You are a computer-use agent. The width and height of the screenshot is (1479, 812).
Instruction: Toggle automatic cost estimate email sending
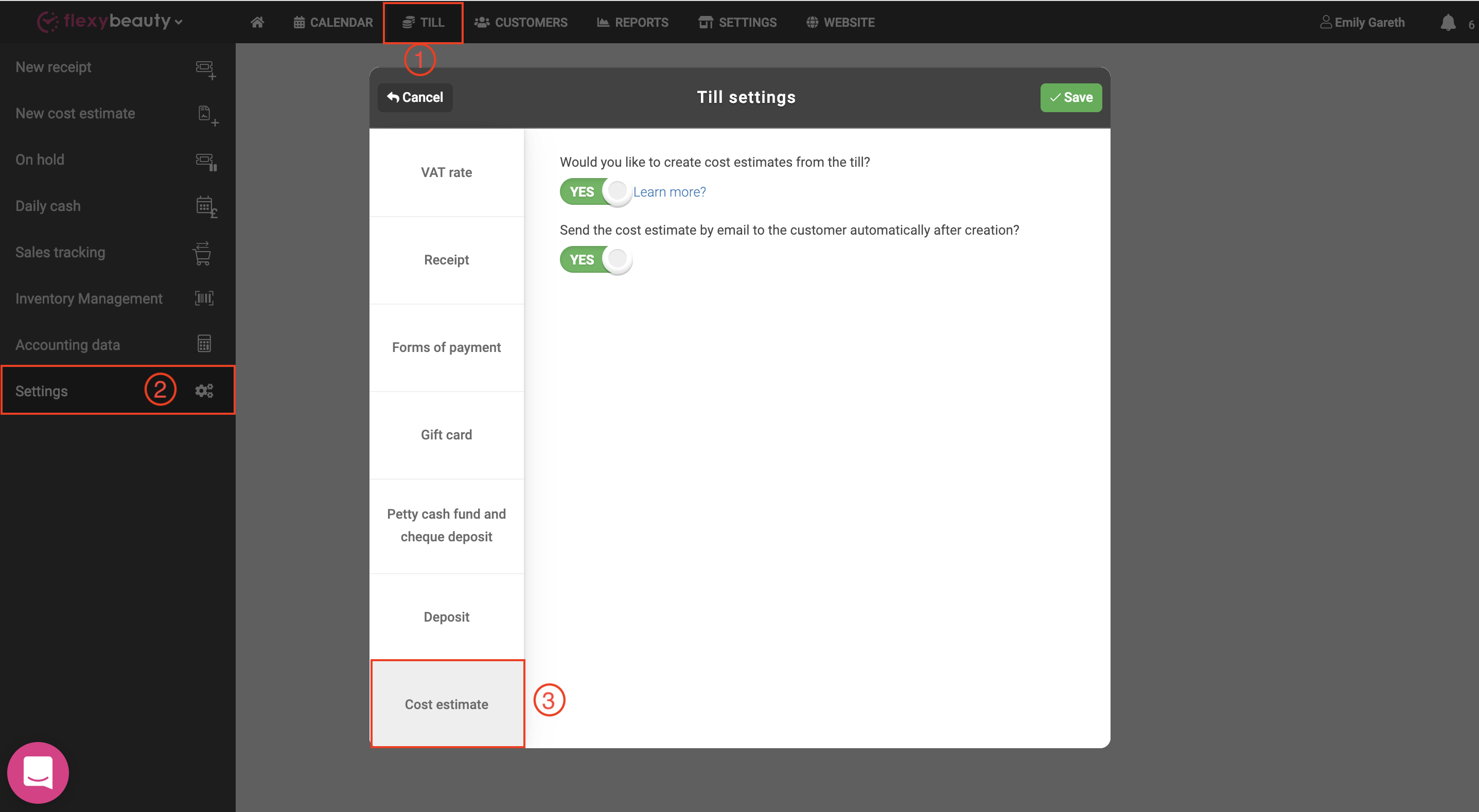[596, 259]
